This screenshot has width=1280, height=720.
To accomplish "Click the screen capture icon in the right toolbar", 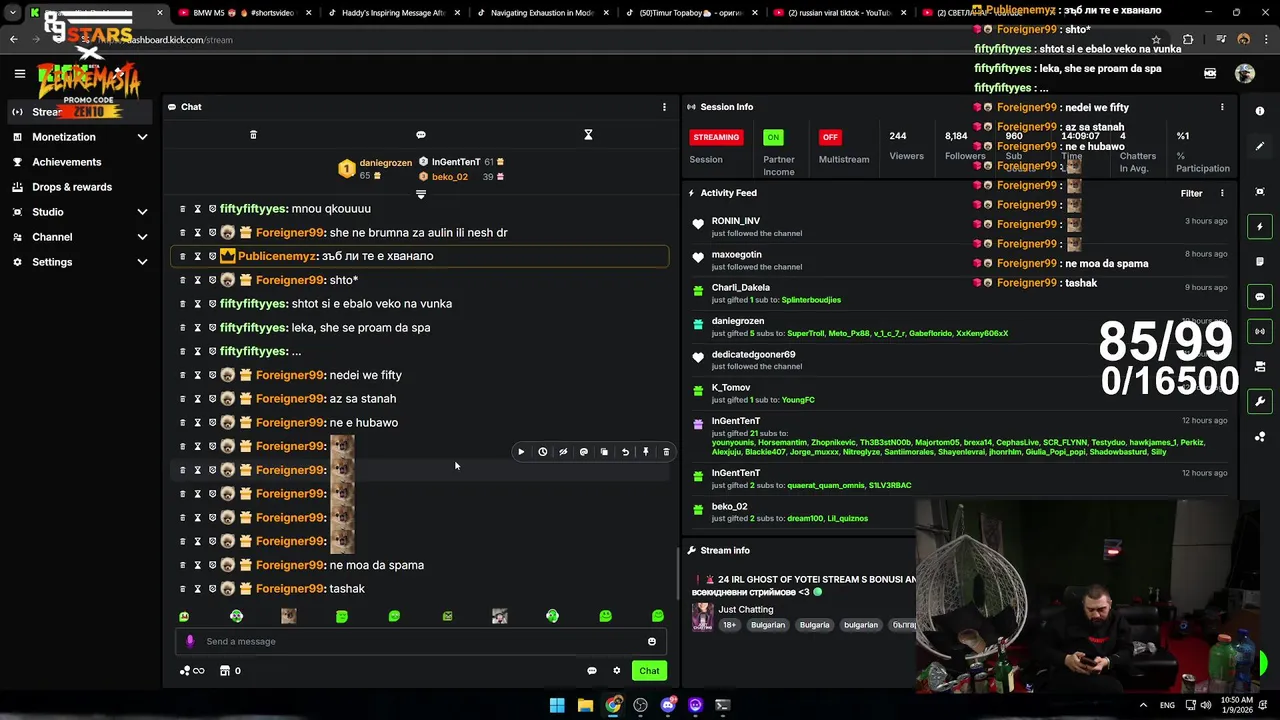I will [x=1260, y=191].
